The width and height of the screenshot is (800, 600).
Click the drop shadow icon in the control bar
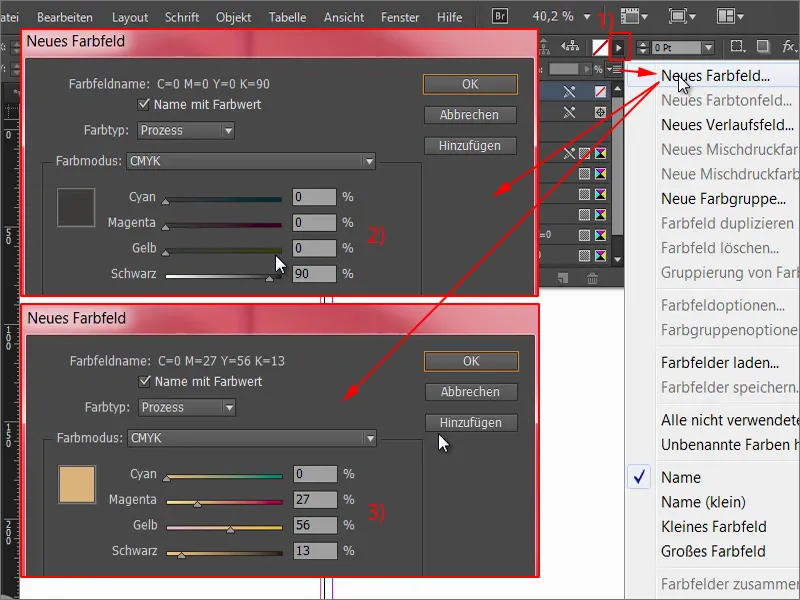[x=763, y=47]
